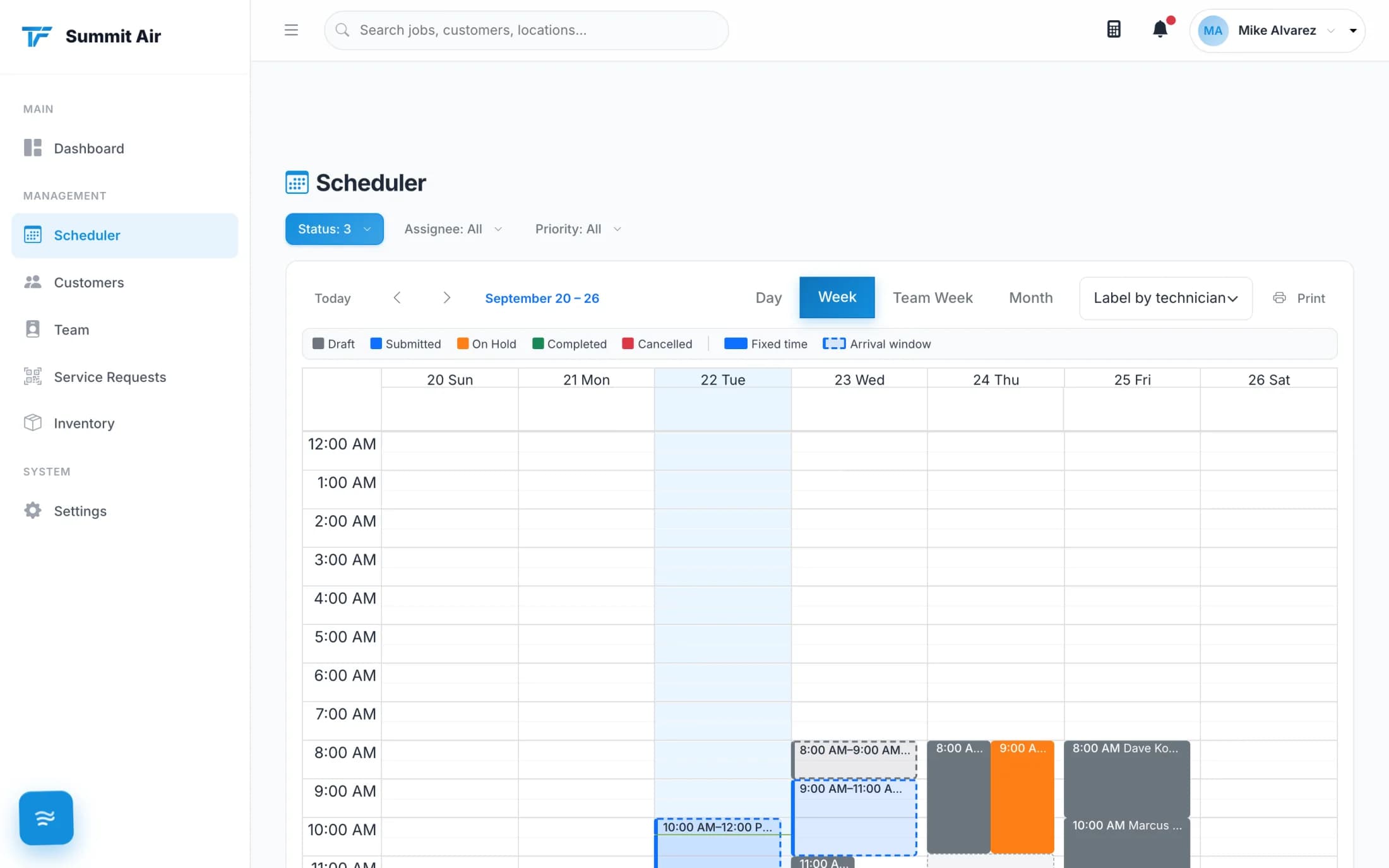Viewport: 1389px width, 868px height.
Task: Open the orange 9:00 AM Thursday job
Action: pyautogui.click(x=1022, y=797)
